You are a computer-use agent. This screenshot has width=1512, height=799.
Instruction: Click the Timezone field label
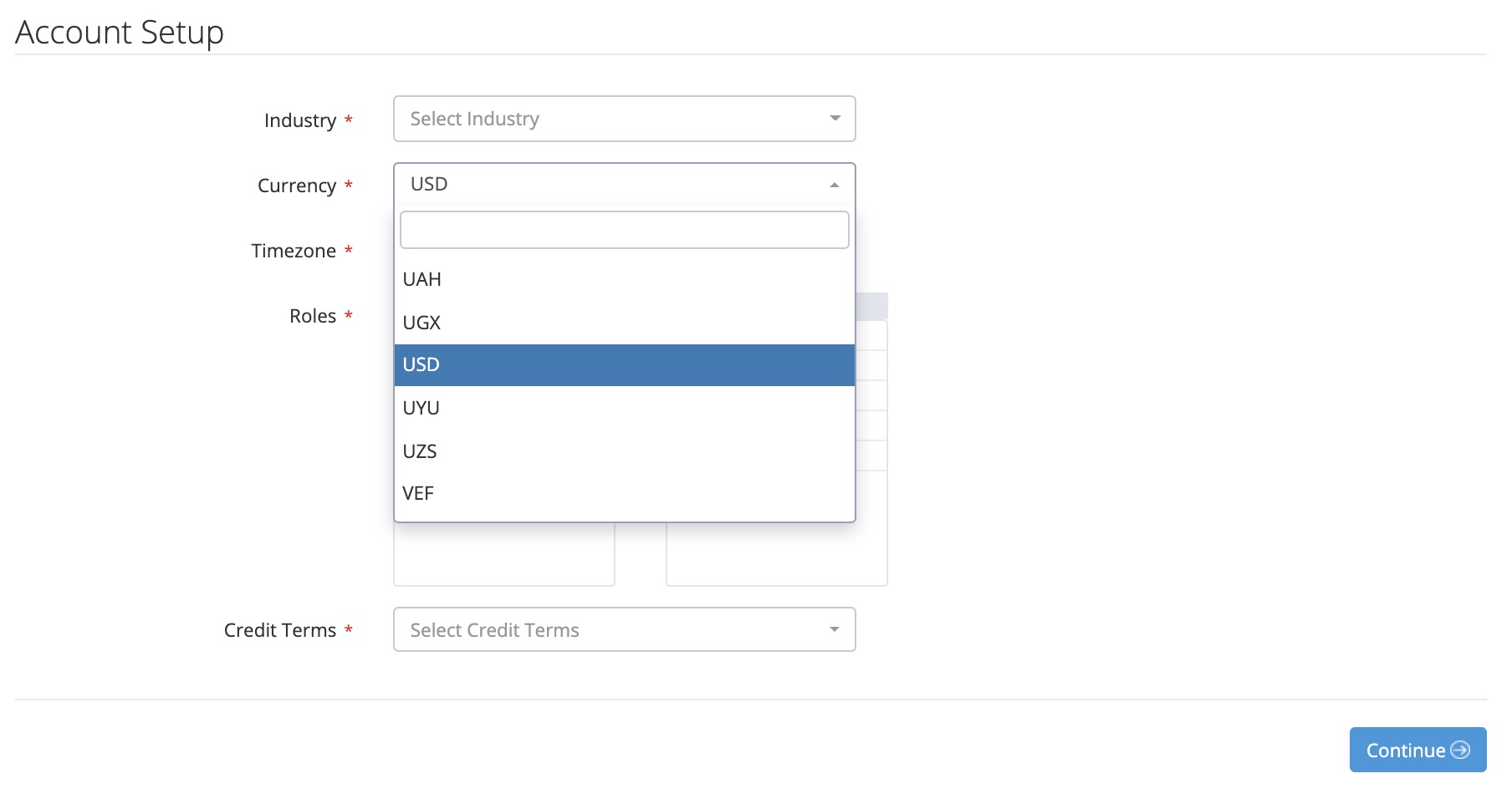coord(294,251)
